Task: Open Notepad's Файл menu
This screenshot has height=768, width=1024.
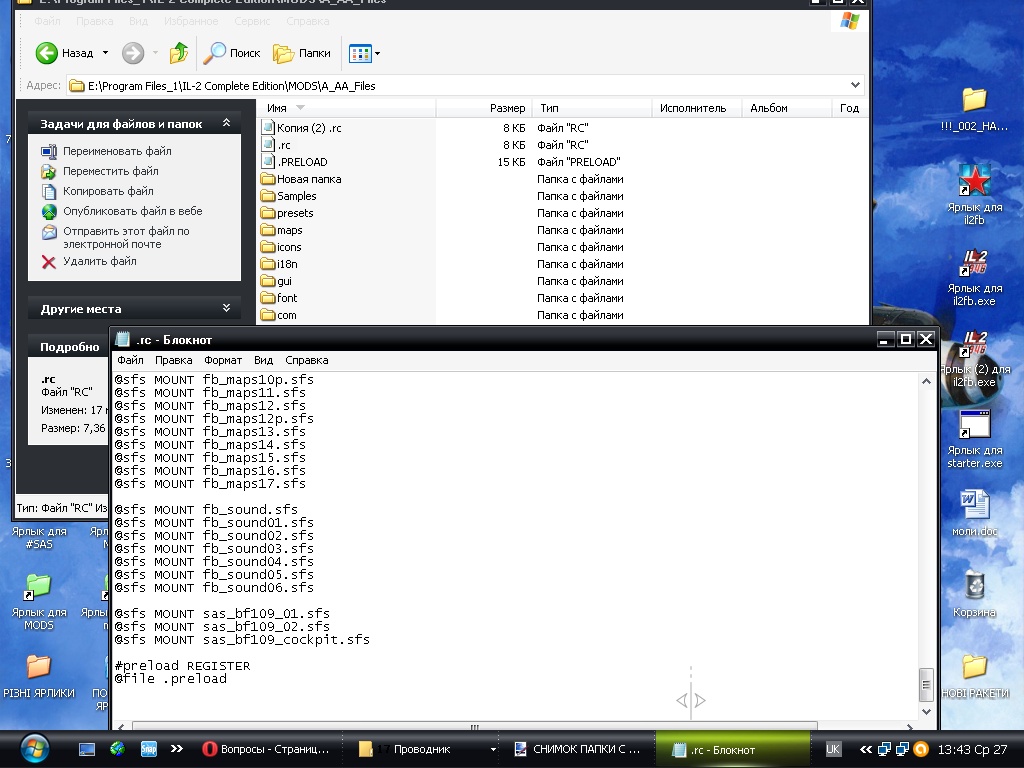Action: (x=130, y=360)
